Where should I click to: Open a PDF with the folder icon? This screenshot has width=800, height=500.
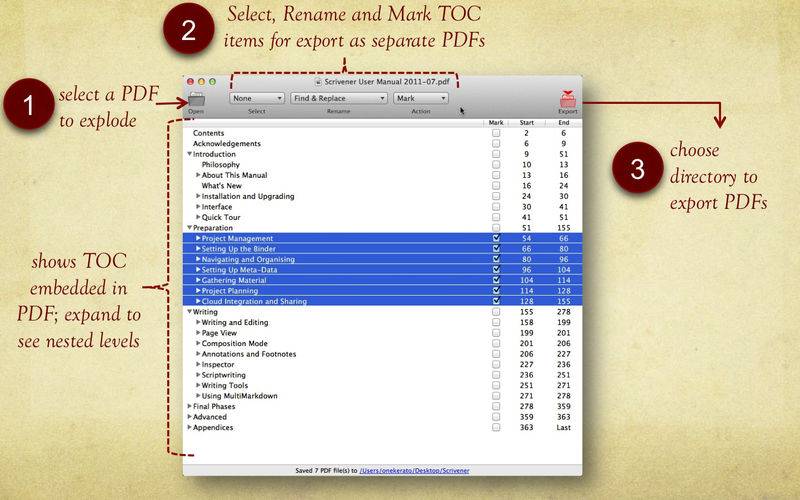[196, 99]
